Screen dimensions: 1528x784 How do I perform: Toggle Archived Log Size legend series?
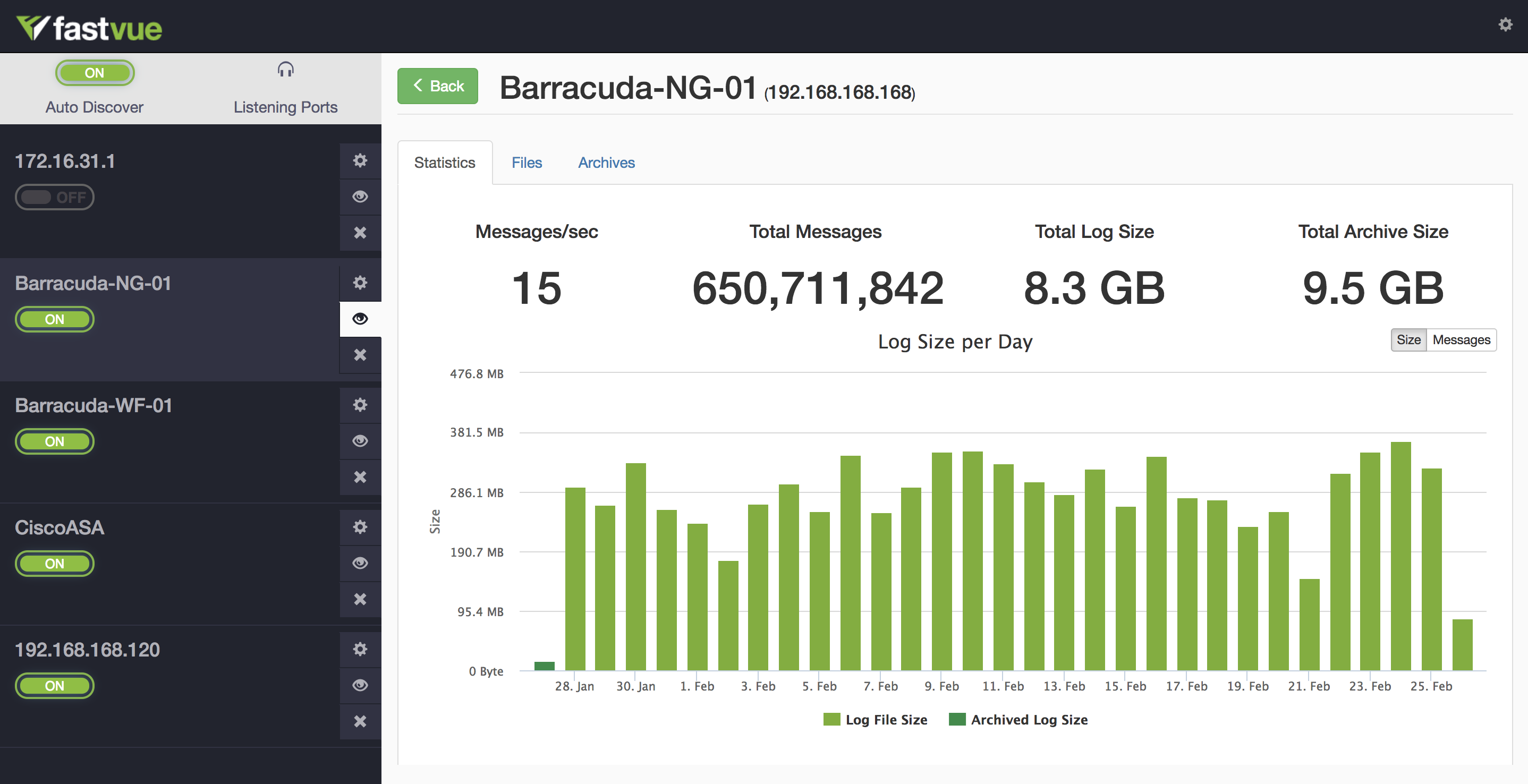(1018, 719)
